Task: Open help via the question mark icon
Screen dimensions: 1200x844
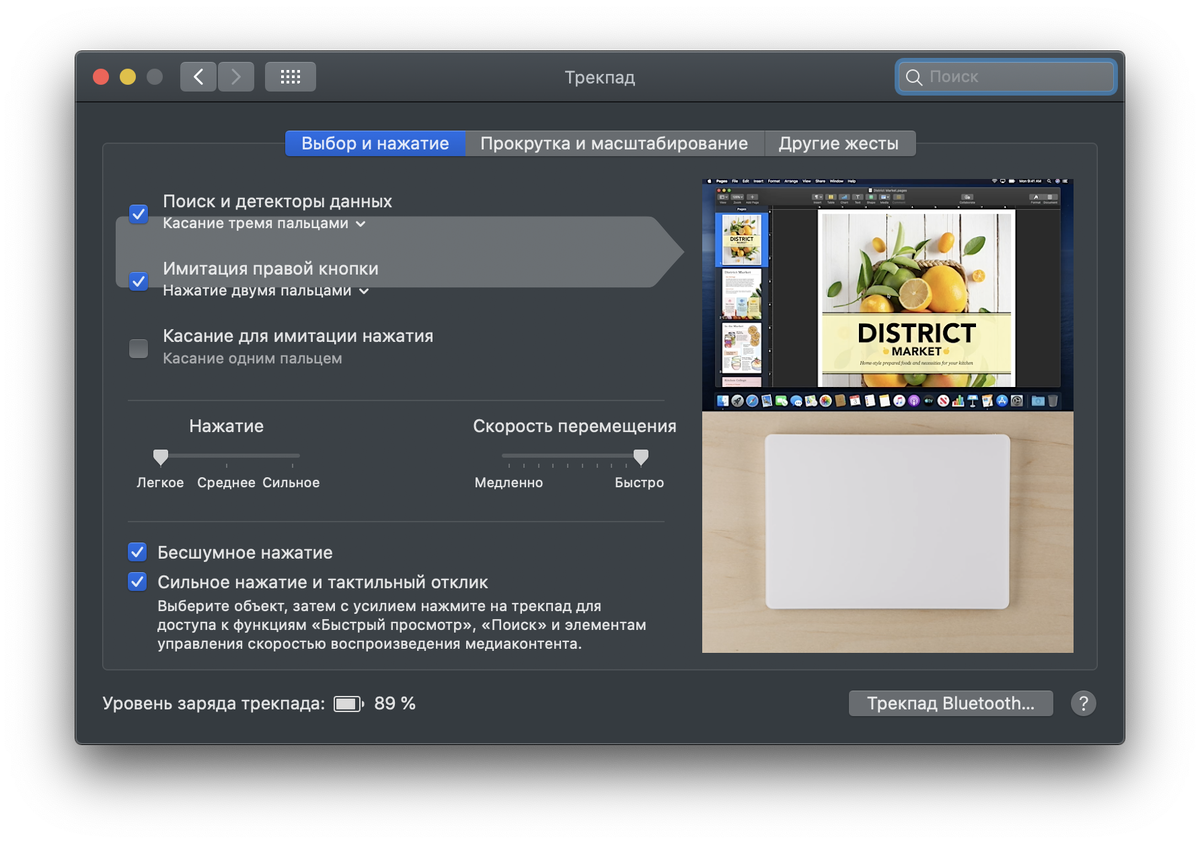Action: click(x=1083, y=703)
